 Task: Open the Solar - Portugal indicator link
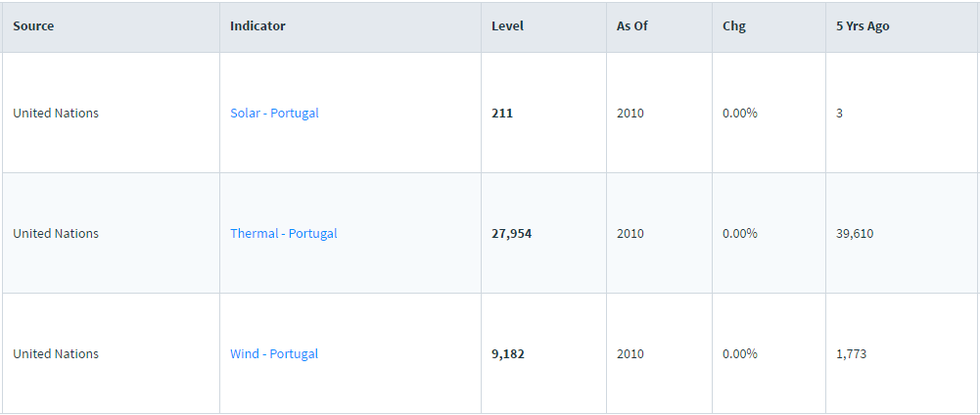[274, 113]
